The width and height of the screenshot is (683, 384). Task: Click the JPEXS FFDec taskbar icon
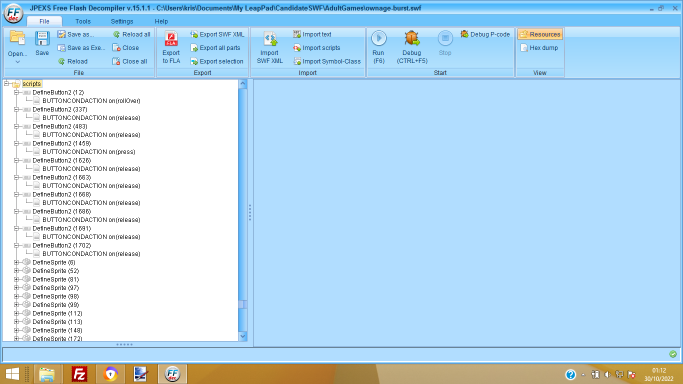[172, 374]
